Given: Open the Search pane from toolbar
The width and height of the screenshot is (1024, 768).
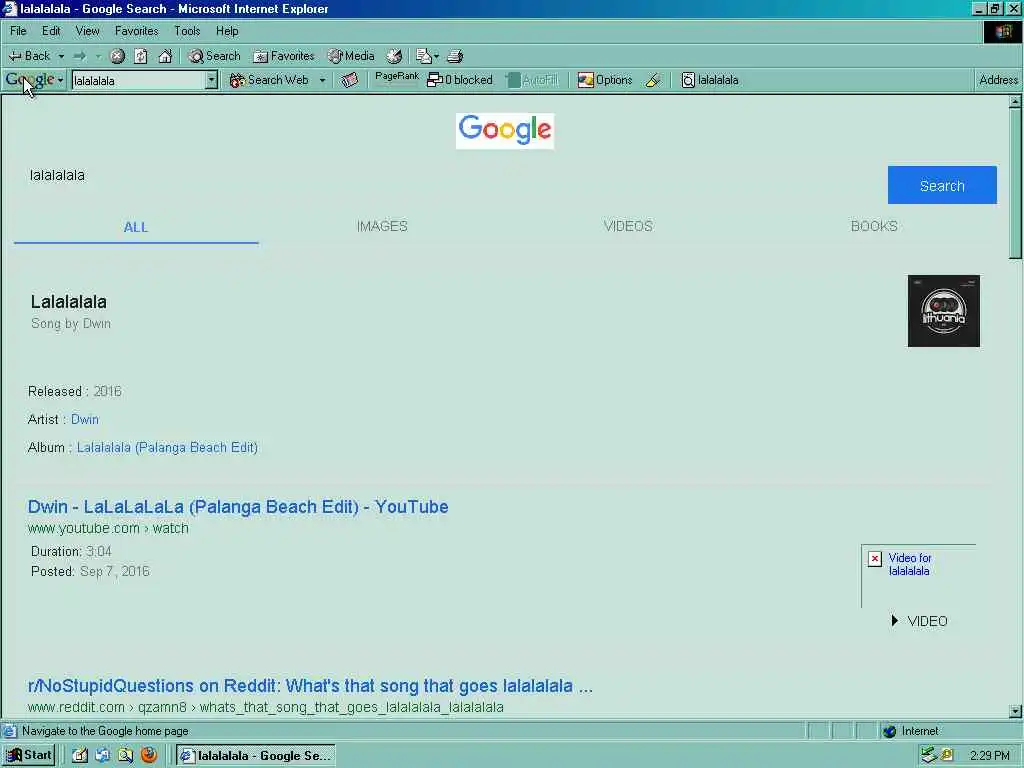Looking at the screenshot, I should pos(214,56).
